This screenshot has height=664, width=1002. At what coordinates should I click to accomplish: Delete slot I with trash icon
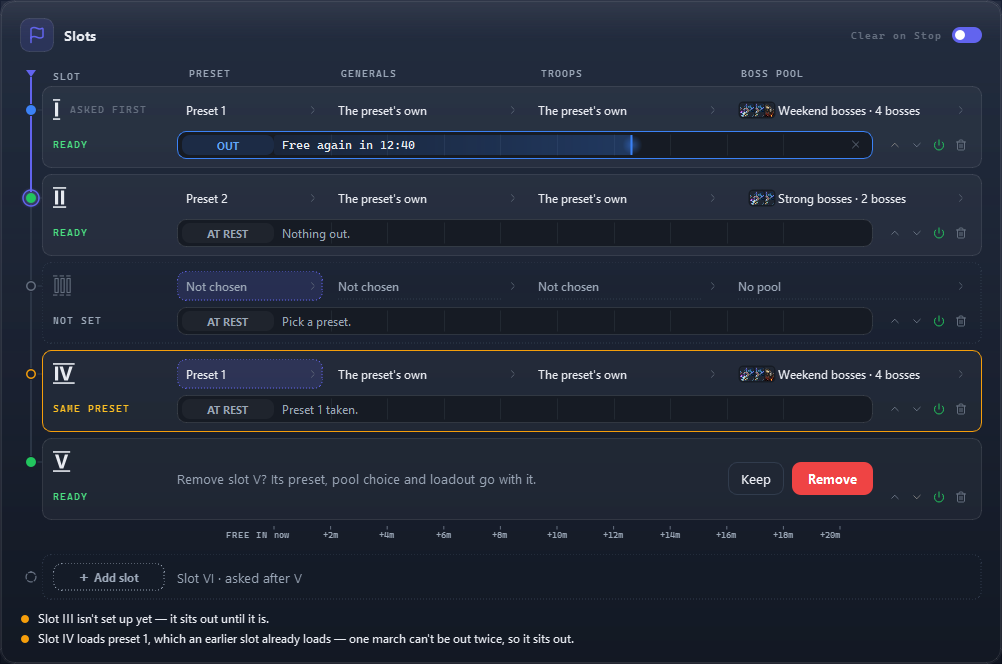point(960,145)
